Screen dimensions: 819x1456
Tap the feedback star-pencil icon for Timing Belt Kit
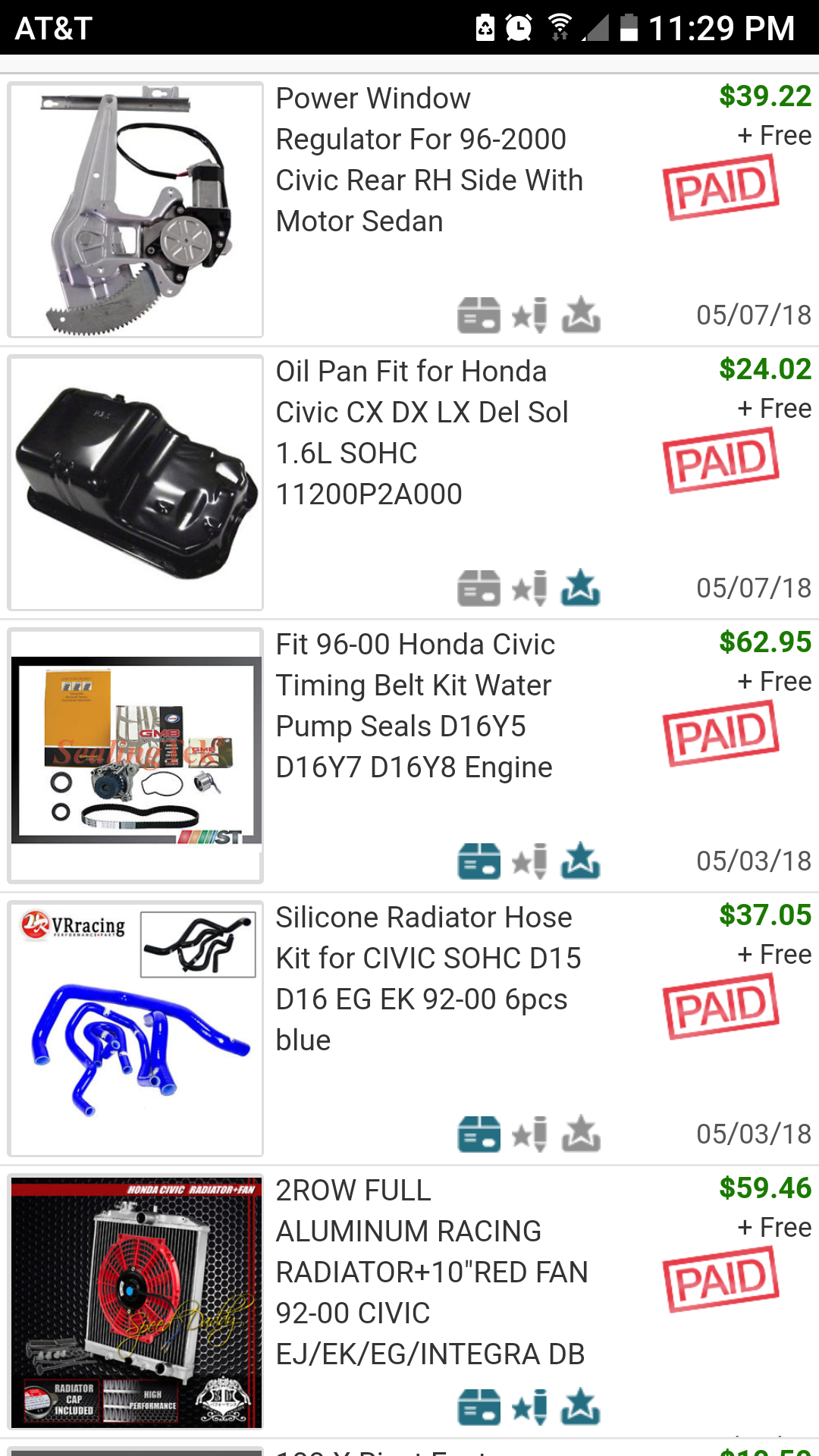(x=529, y=861)
